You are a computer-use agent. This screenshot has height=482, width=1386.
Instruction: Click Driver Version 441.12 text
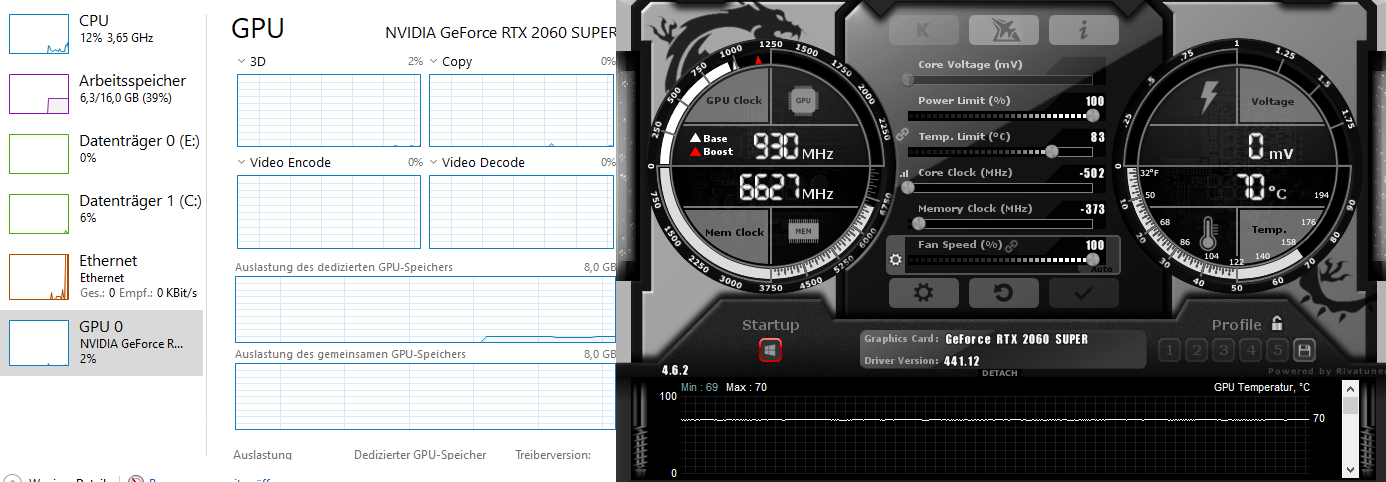tap(962, 361)
